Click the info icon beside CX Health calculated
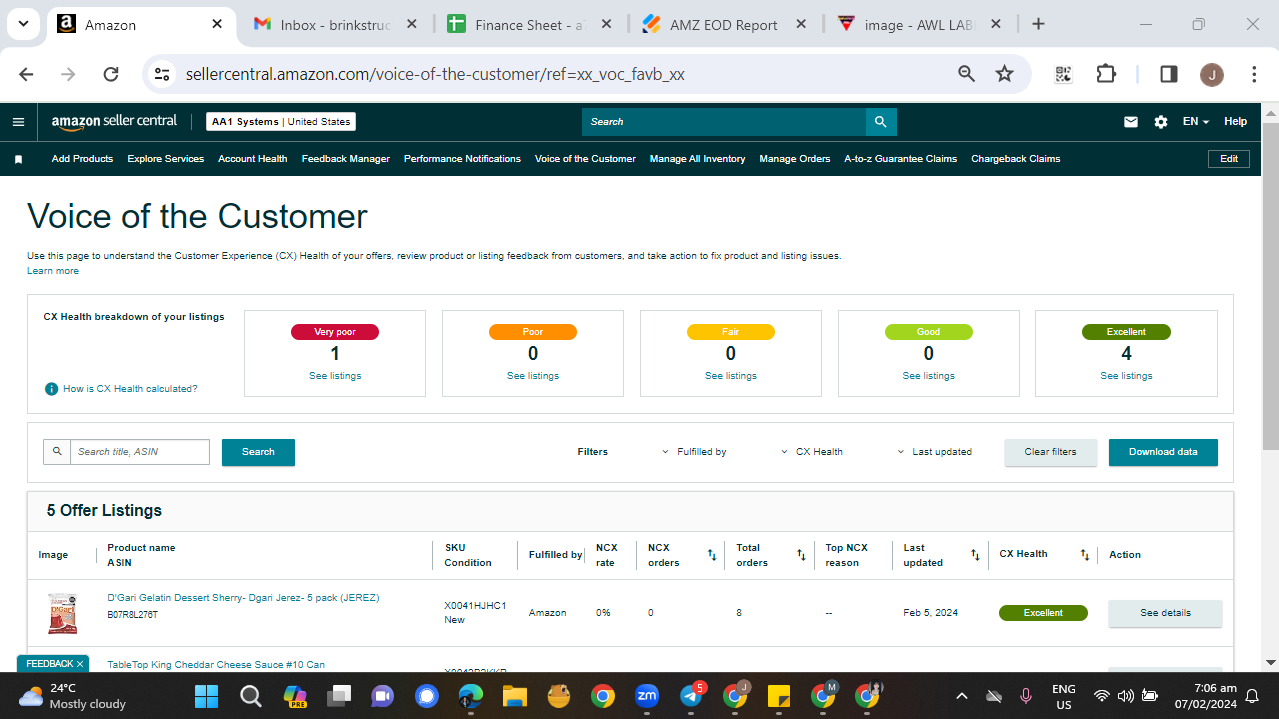1279x719 pixels. (51, 389)
